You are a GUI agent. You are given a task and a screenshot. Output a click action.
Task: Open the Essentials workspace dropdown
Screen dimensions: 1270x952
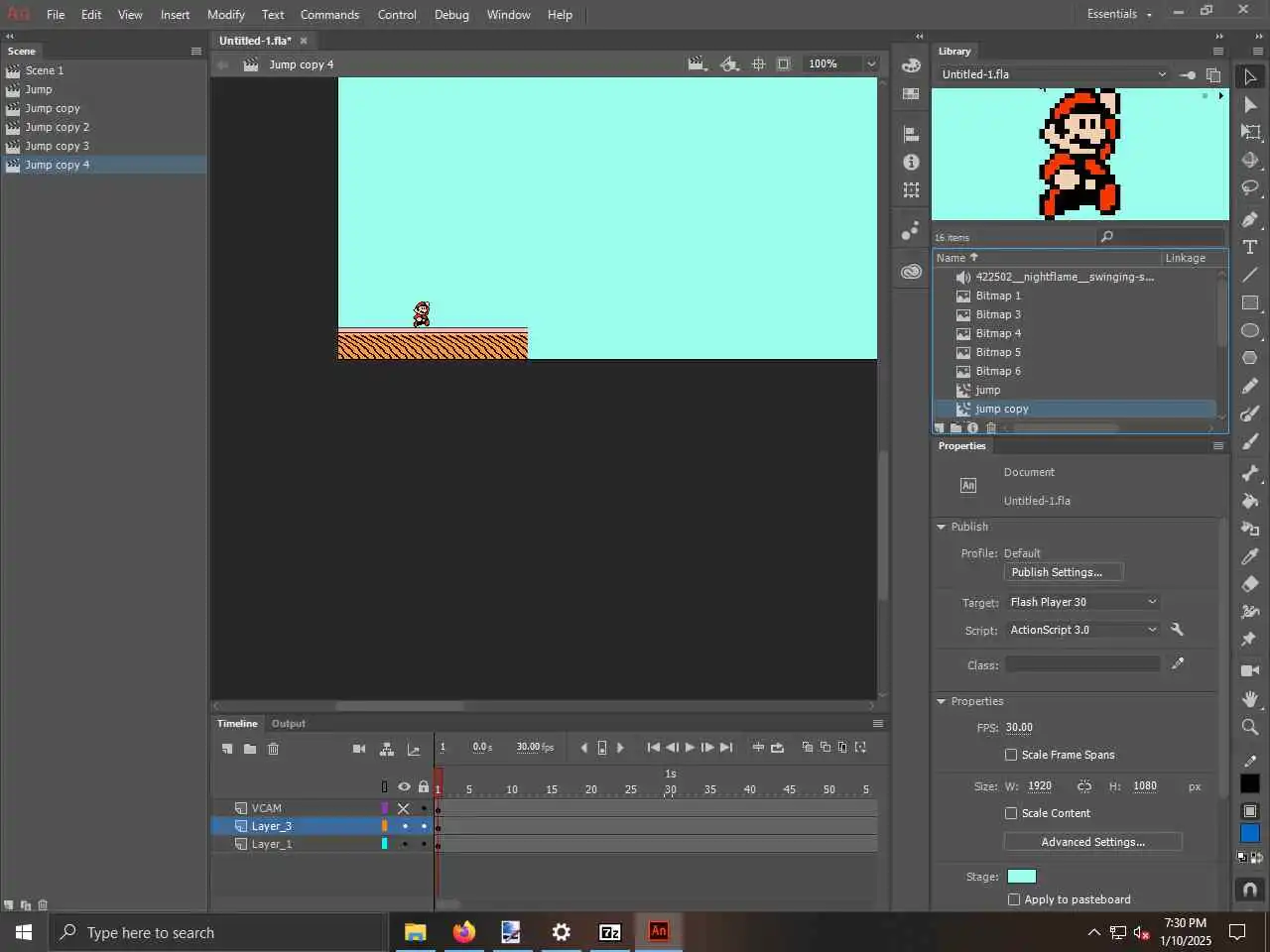1119,14
